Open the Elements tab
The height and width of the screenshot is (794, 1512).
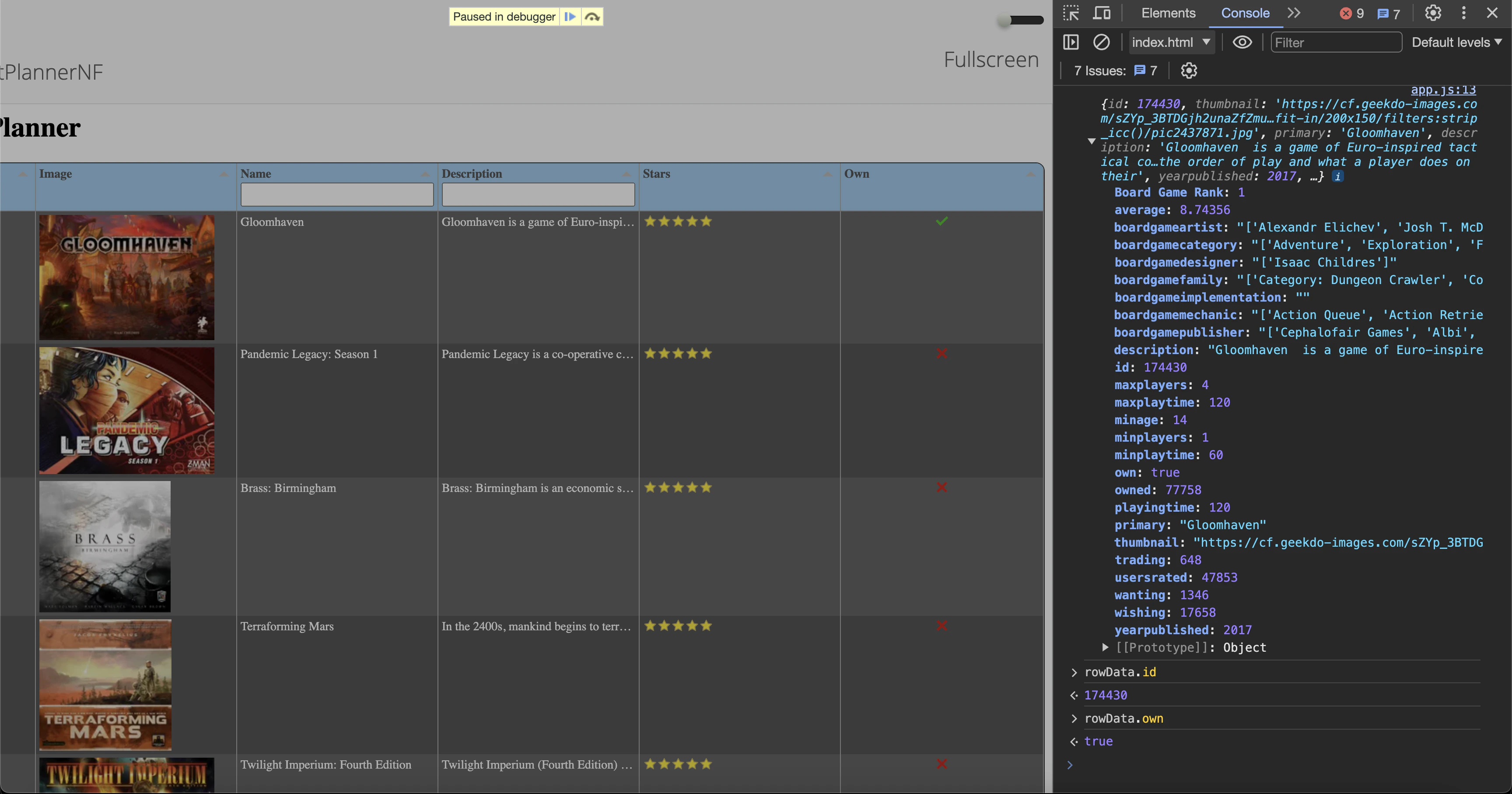[x=1168, y=13]
